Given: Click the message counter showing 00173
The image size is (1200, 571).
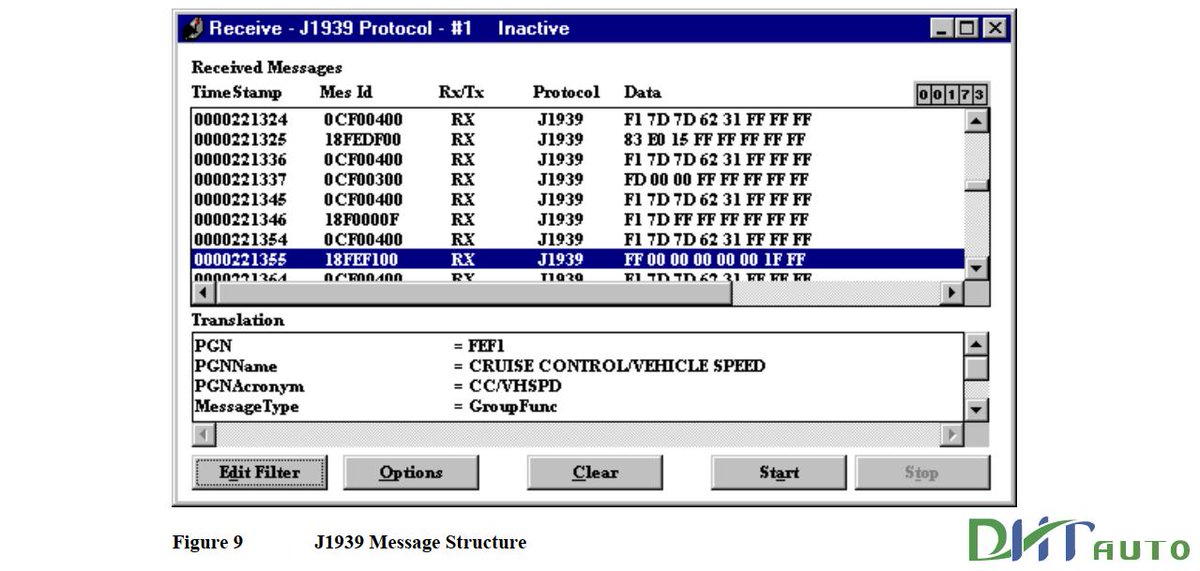Looking at the screenshot, I should click(952, 95).
